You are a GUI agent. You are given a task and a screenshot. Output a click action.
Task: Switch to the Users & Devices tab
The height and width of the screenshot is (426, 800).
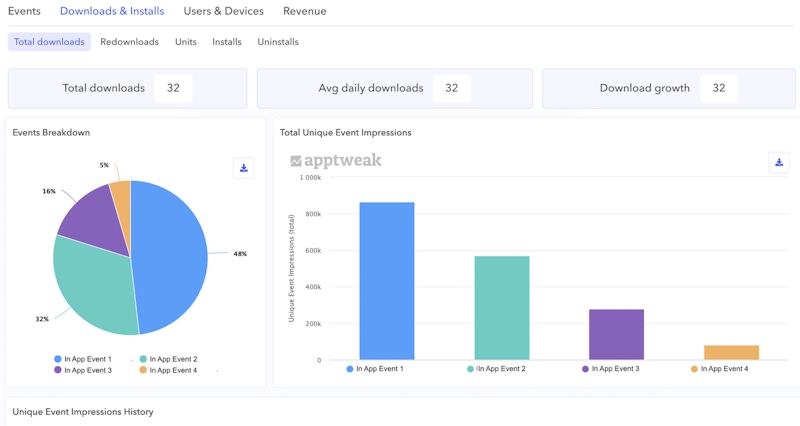[223, 11]
